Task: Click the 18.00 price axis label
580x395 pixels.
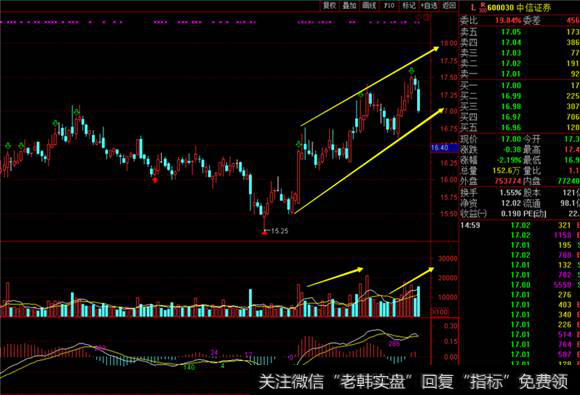Action: coord(449,43)
